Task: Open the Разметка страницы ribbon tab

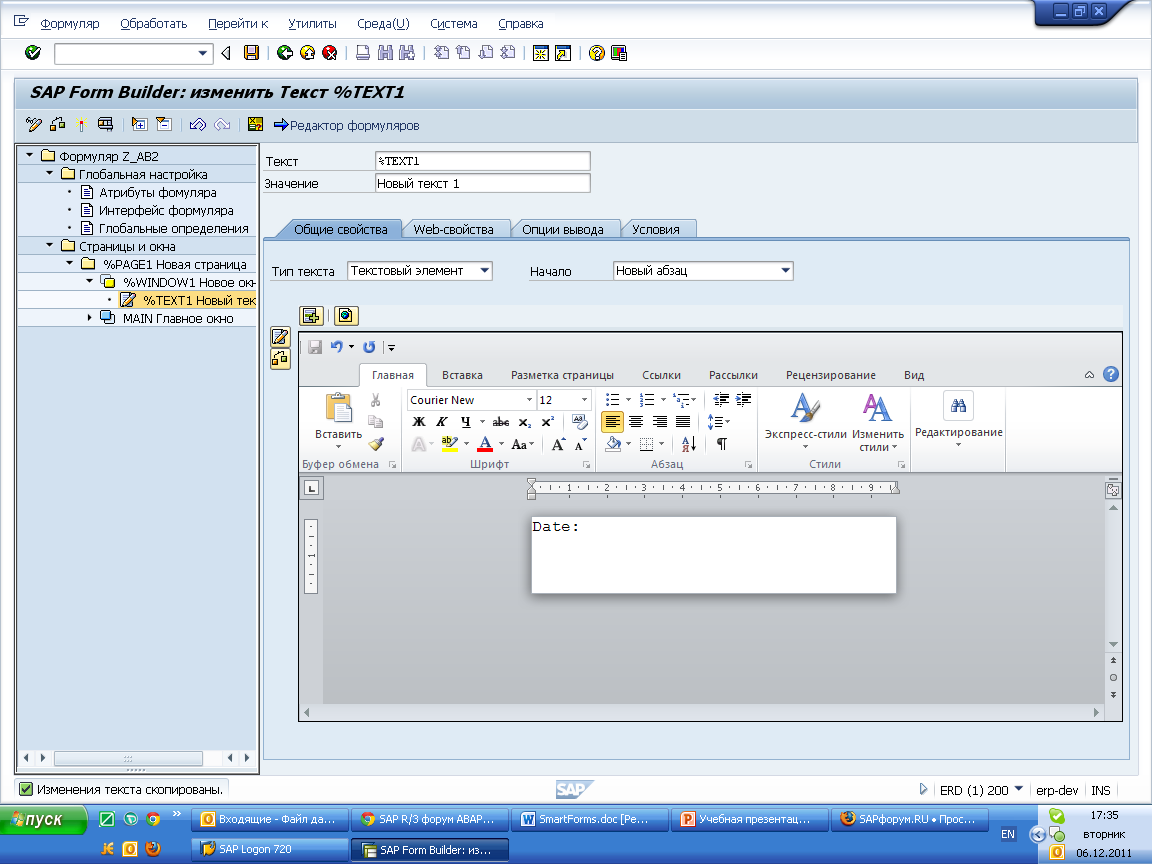Action: 562,375
